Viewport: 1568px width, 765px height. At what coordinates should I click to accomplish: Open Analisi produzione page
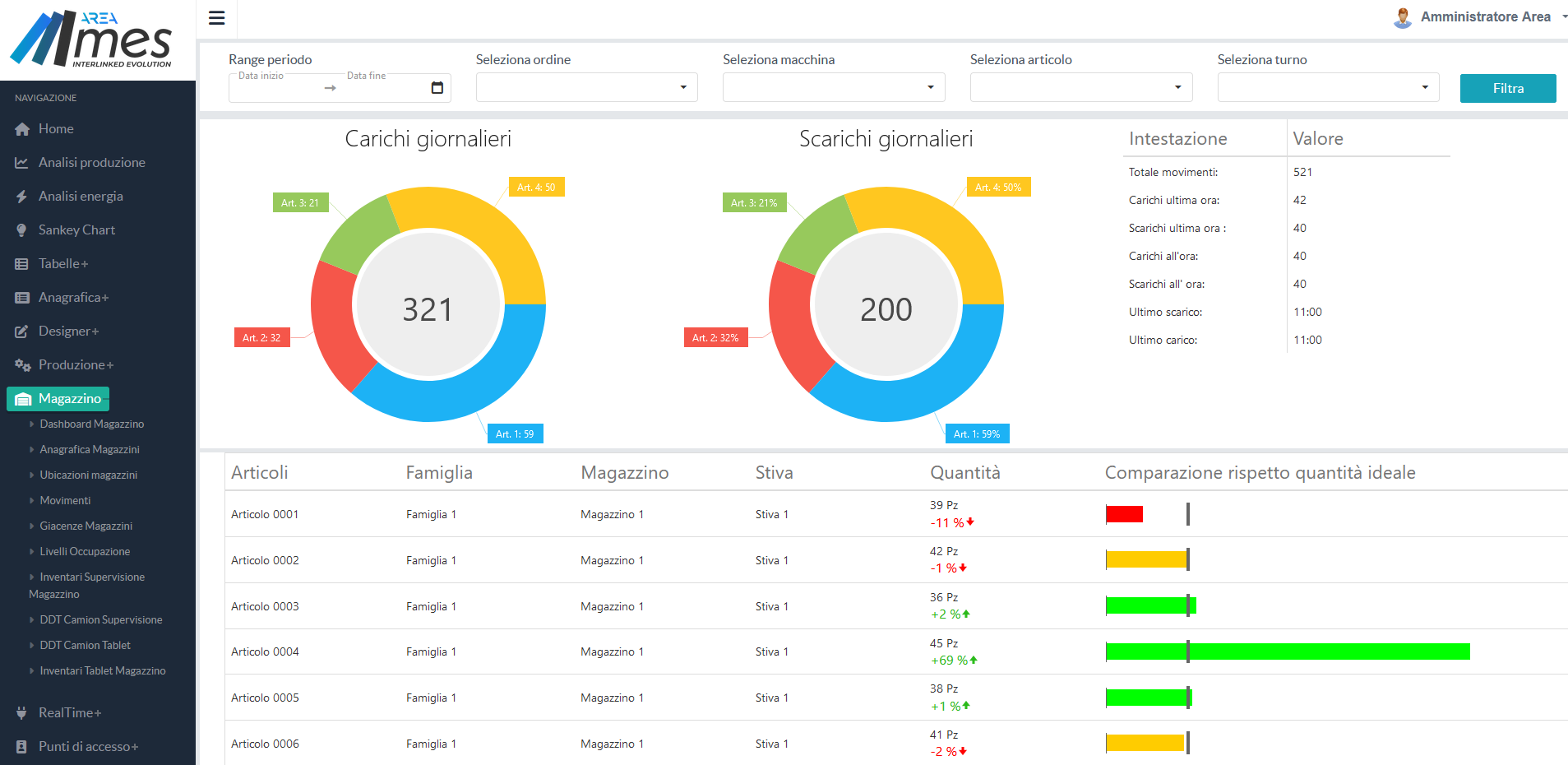[92, 163]
